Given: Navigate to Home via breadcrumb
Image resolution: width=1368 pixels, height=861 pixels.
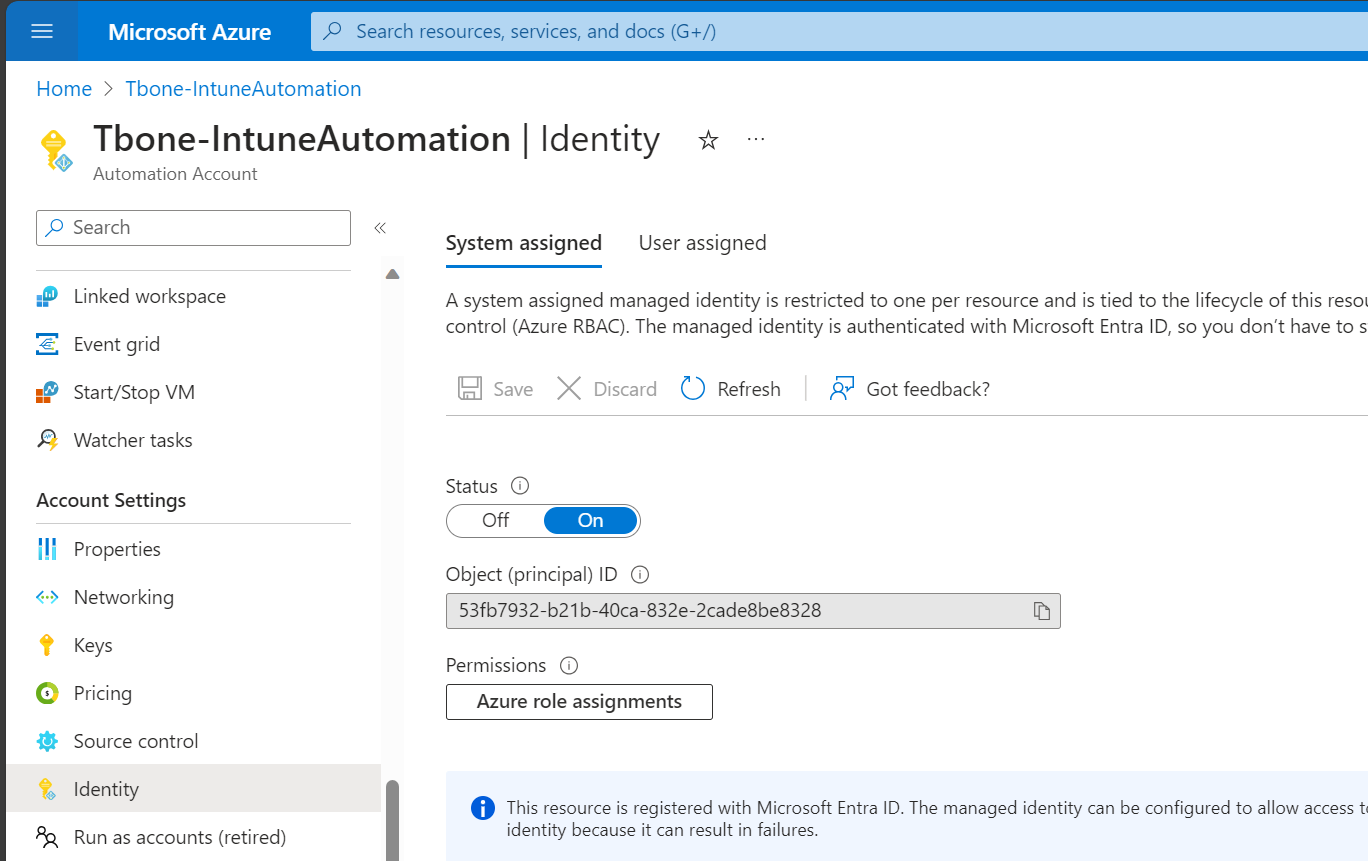Looking at the screenshot, I should 64,88.
